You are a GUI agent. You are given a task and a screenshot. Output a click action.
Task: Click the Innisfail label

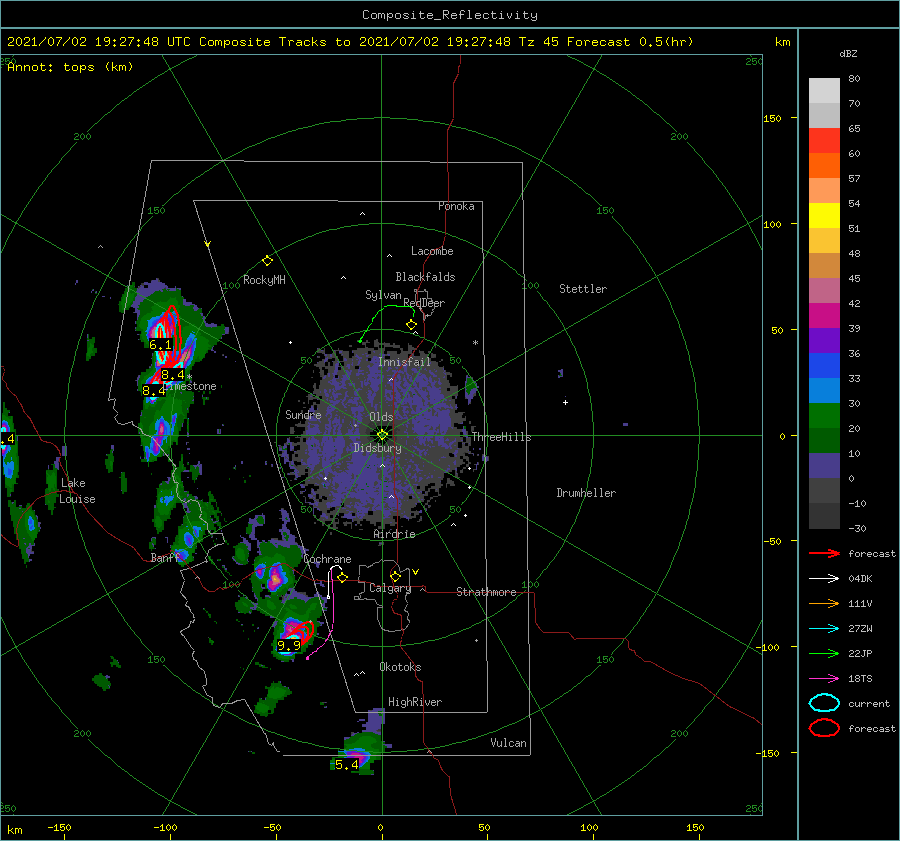coord(404,362)
